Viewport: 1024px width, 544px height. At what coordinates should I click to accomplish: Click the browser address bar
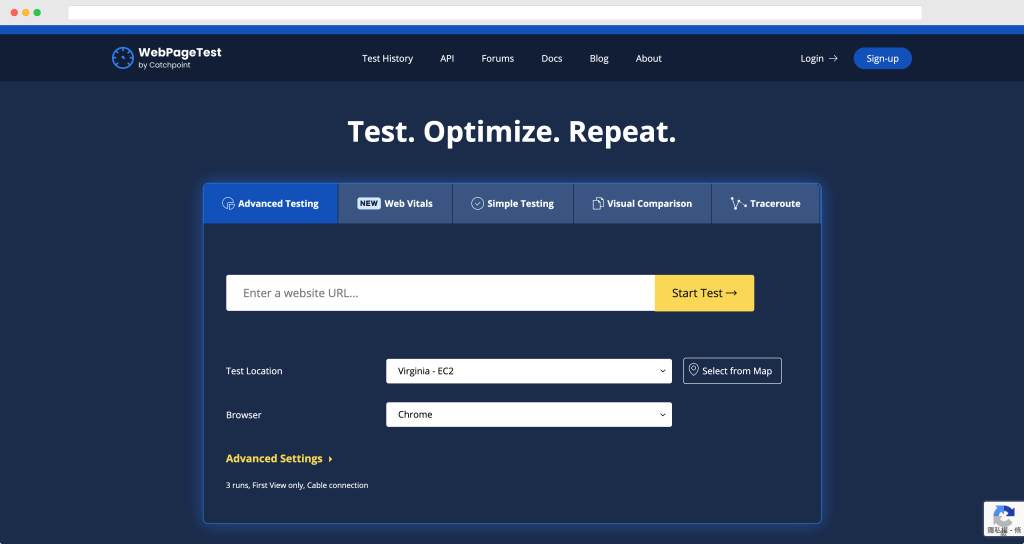(x=495, y=12)
